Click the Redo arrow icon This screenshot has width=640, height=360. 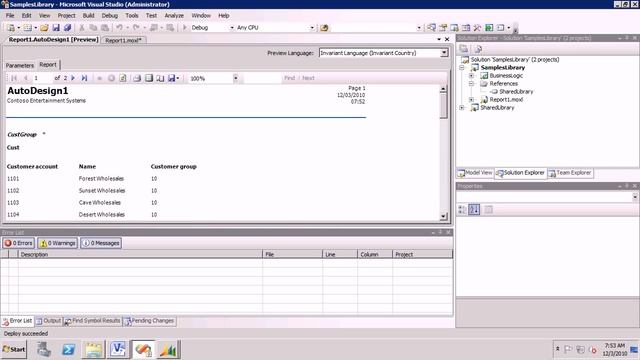(x=136, y=28)
